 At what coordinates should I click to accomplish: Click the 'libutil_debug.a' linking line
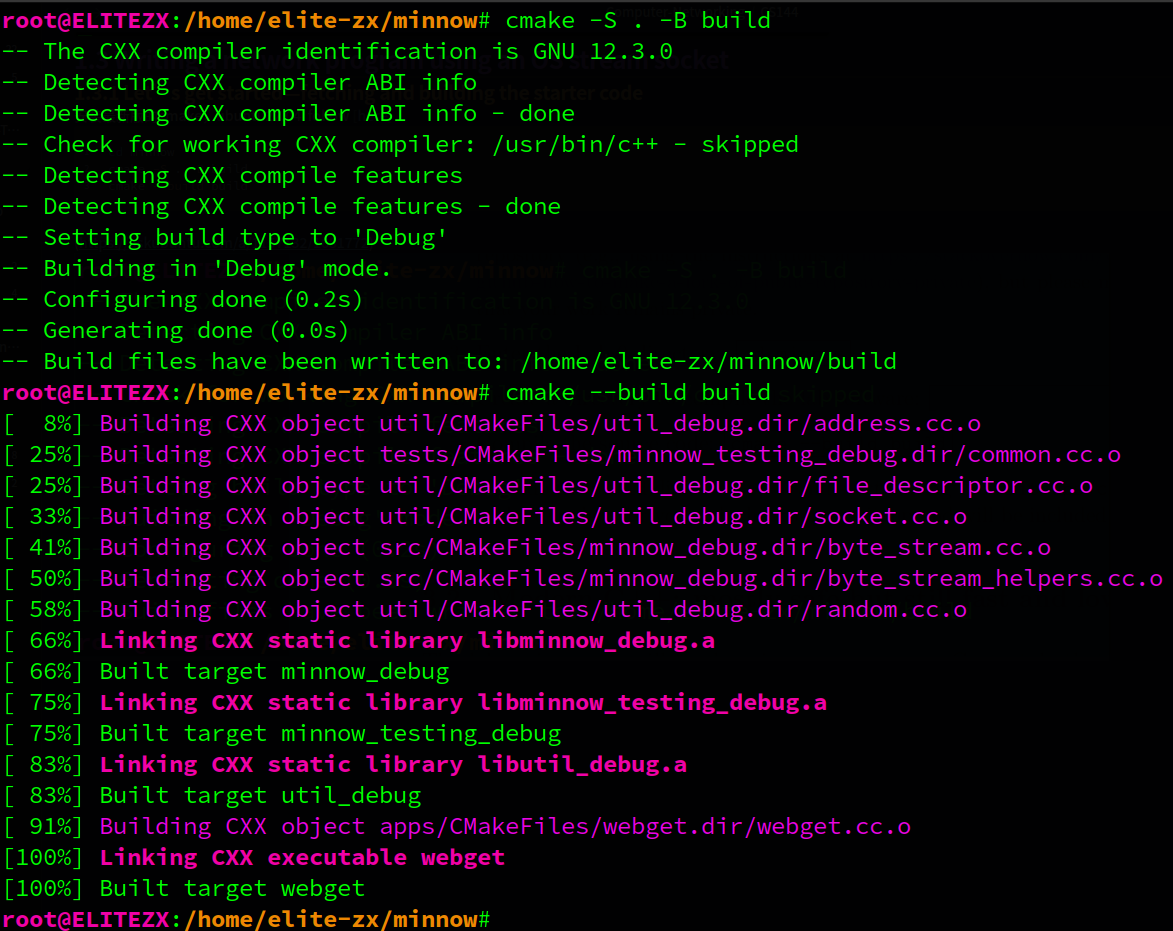point(344,765)
